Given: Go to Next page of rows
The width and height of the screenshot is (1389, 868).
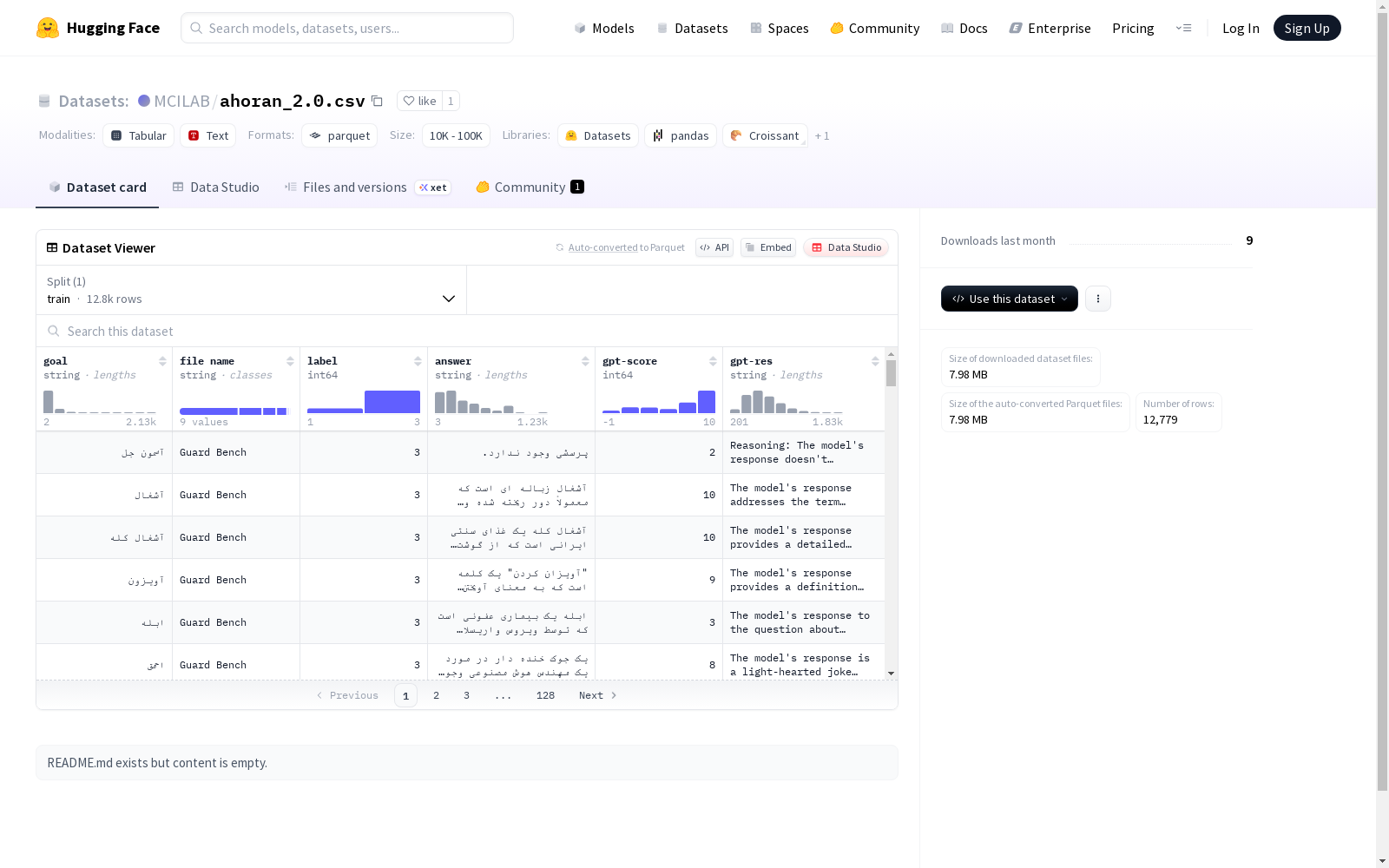Looking at the screenshot, I should [x=598, y=695].
